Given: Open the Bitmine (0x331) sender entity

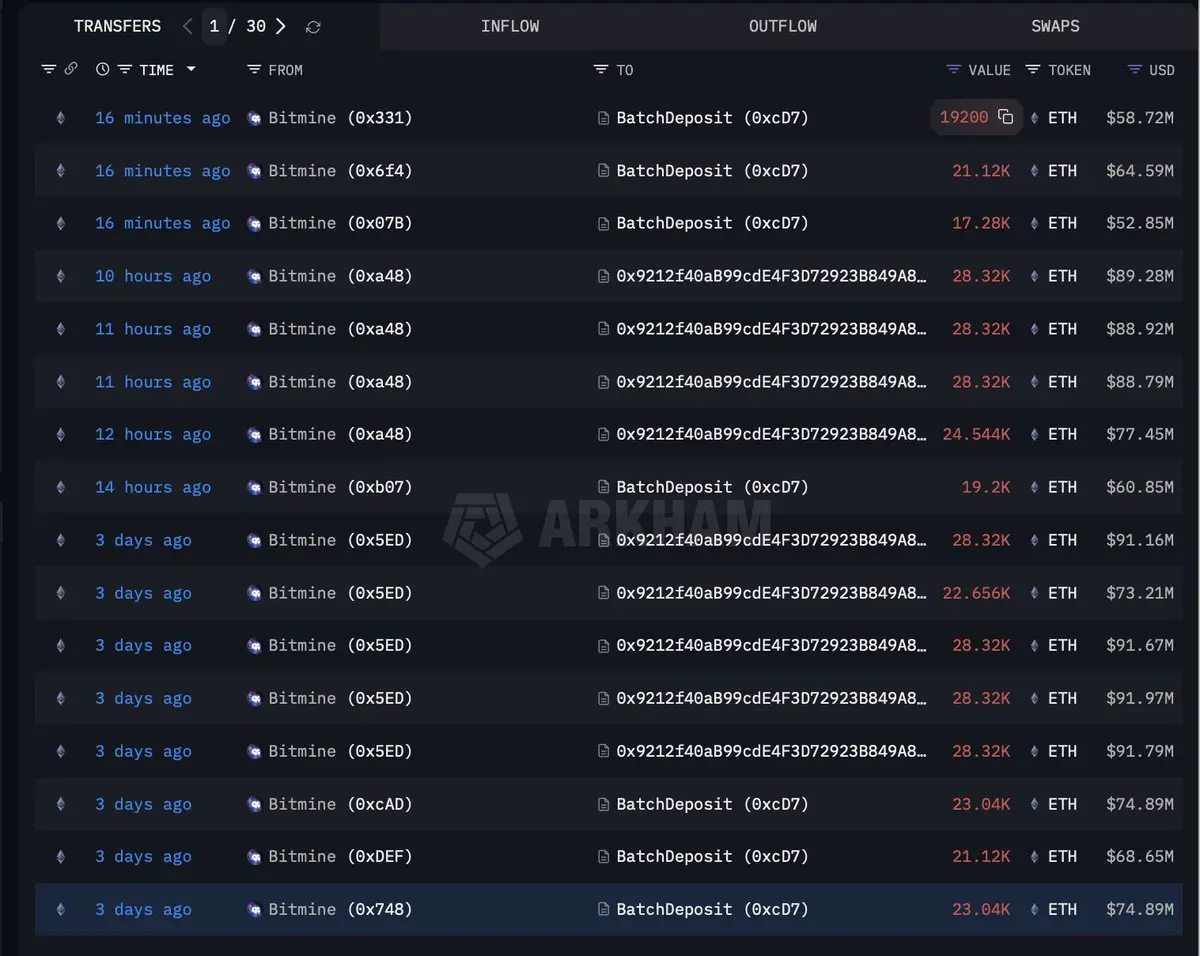Looking at the screenshot, I should [340, 118].
